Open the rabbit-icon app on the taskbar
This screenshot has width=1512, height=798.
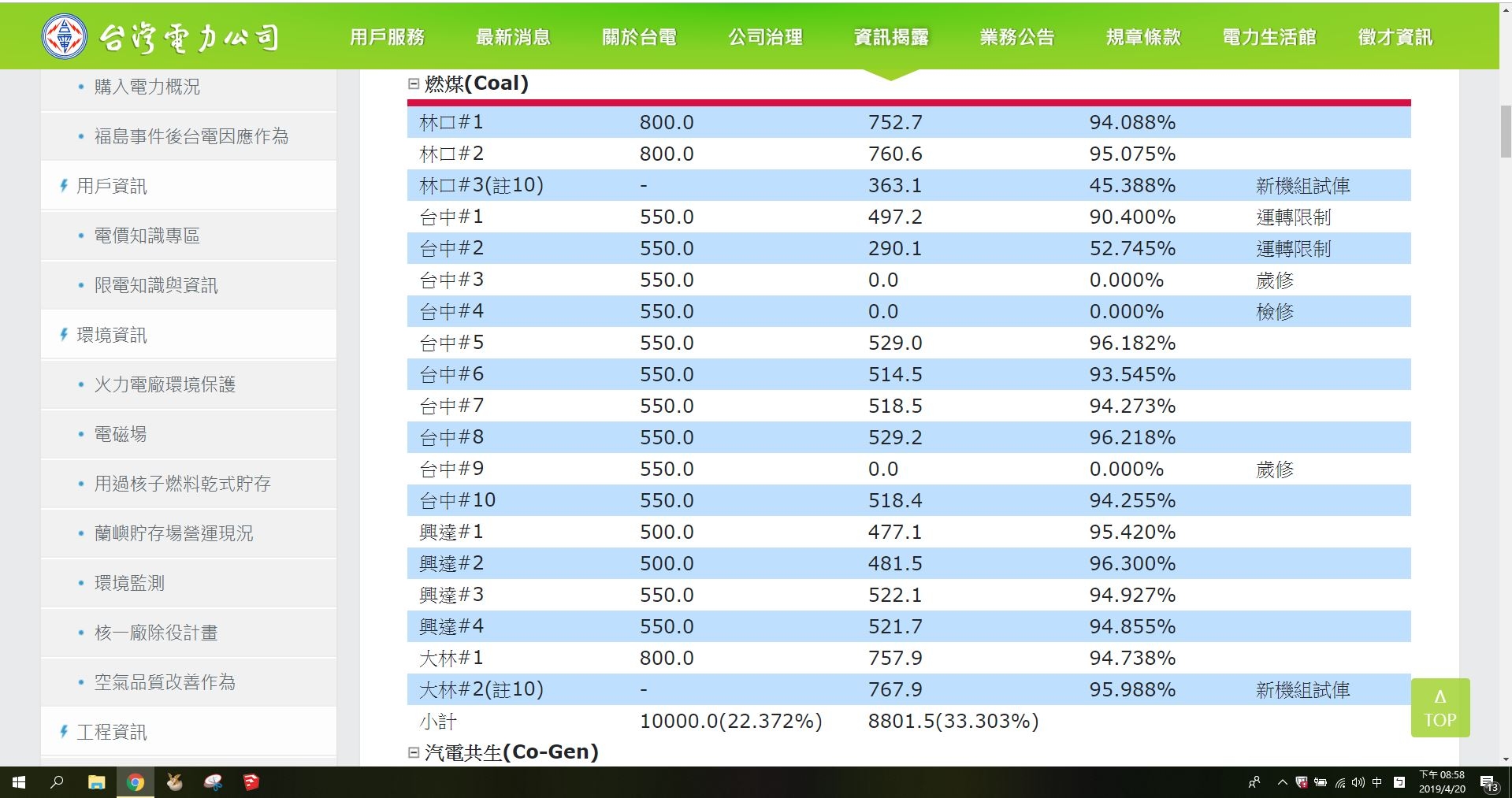click(x=174, y=782)
